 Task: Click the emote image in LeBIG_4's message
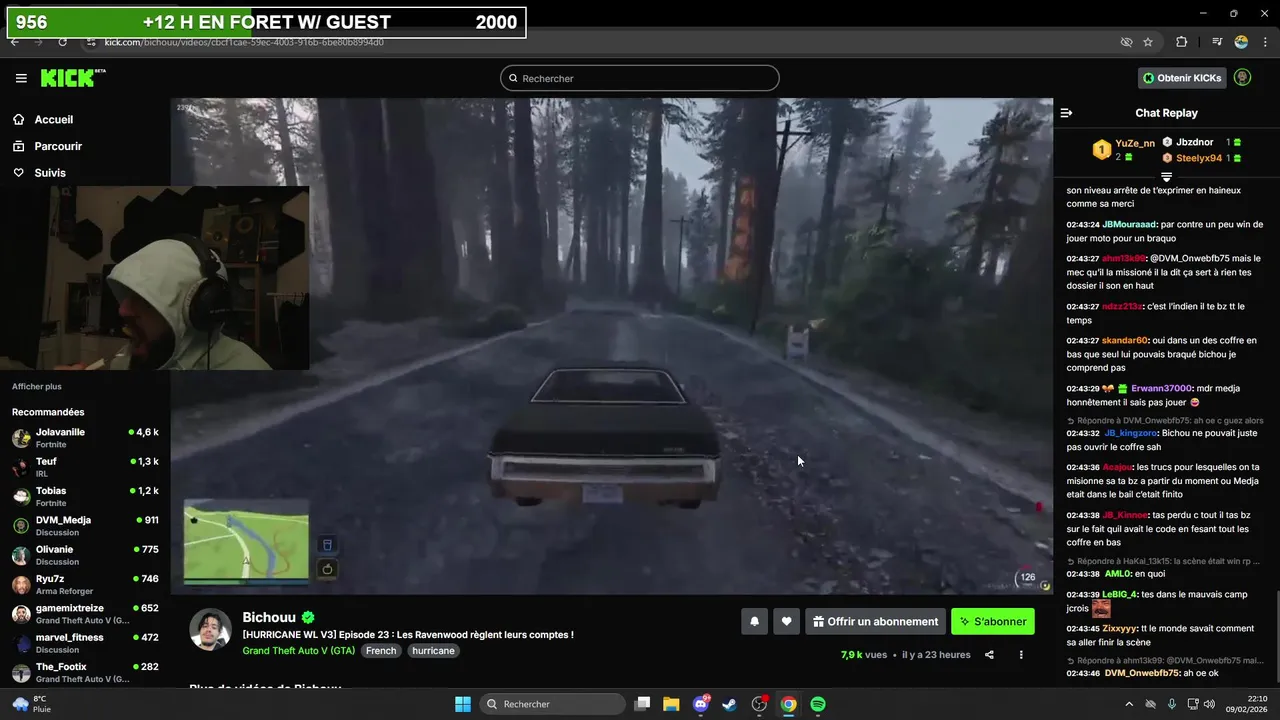pos(1101,609)
